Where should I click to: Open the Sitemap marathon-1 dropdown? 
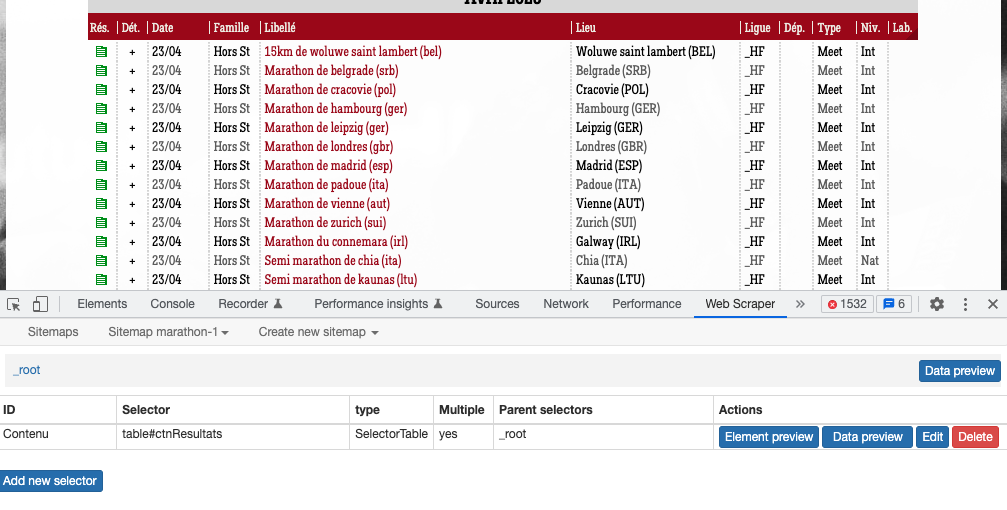[x=169, y=332]
